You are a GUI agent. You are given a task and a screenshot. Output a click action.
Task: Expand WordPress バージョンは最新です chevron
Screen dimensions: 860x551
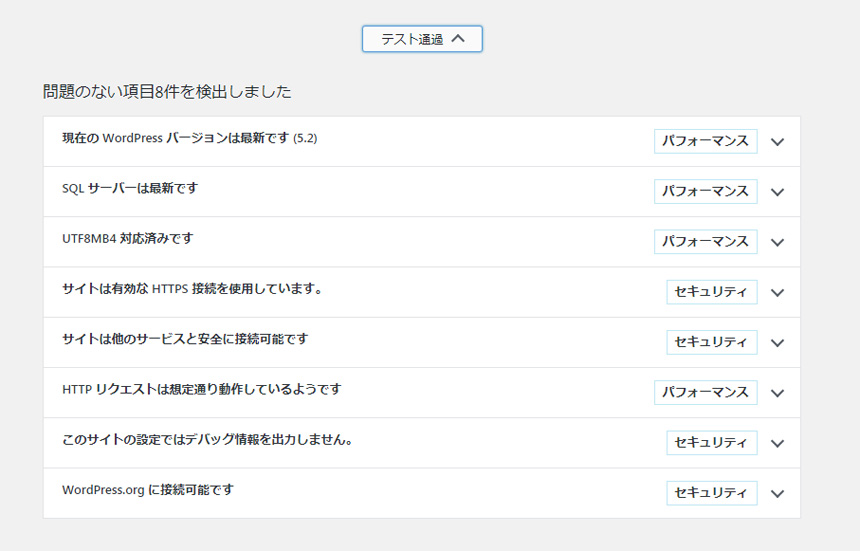coord(777,142)
